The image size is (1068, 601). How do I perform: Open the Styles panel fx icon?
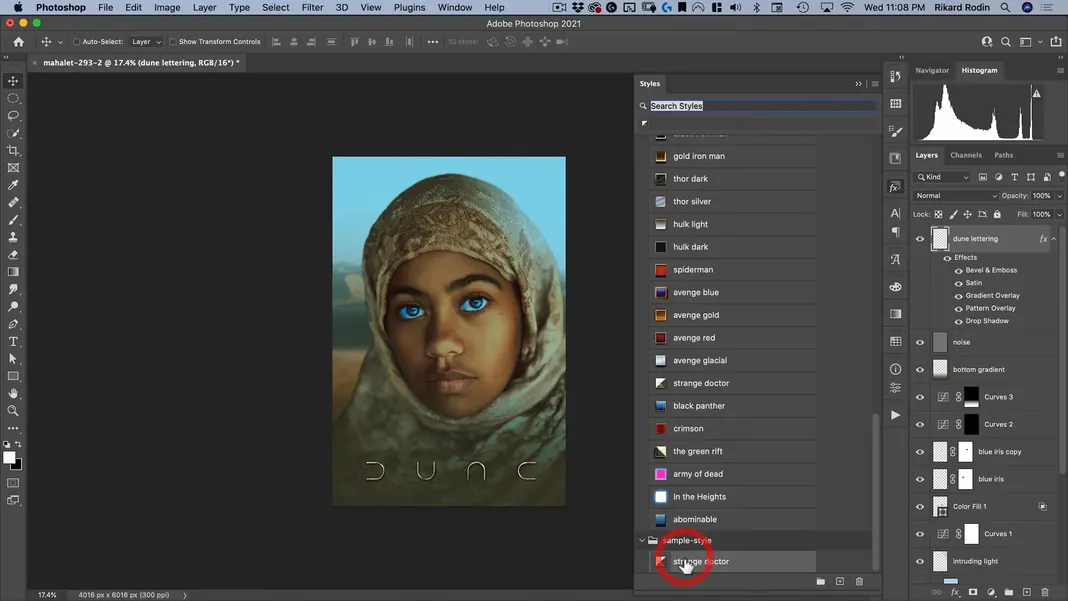point(895,187)
